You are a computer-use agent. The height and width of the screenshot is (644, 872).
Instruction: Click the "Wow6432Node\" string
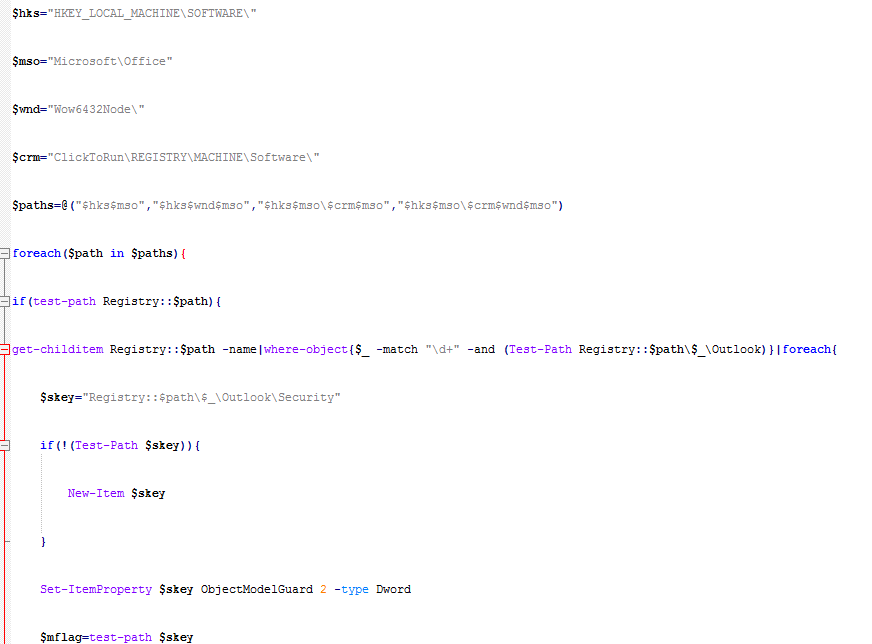coord(96,109)
